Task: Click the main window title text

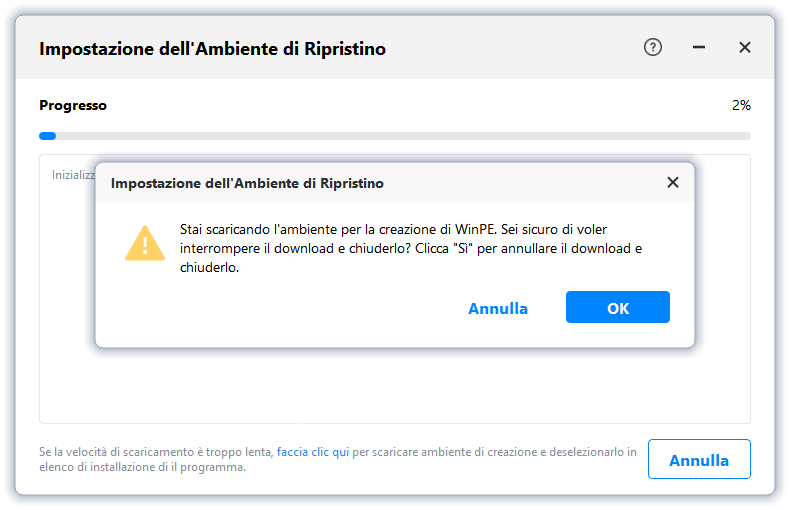Action: click(x=212, y=48)
